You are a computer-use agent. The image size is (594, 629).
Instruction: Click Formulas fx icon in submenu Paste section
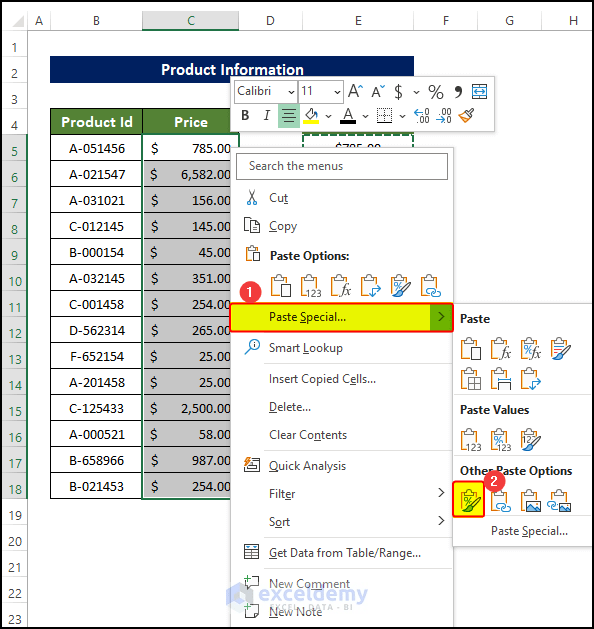[x=501, y=349]
